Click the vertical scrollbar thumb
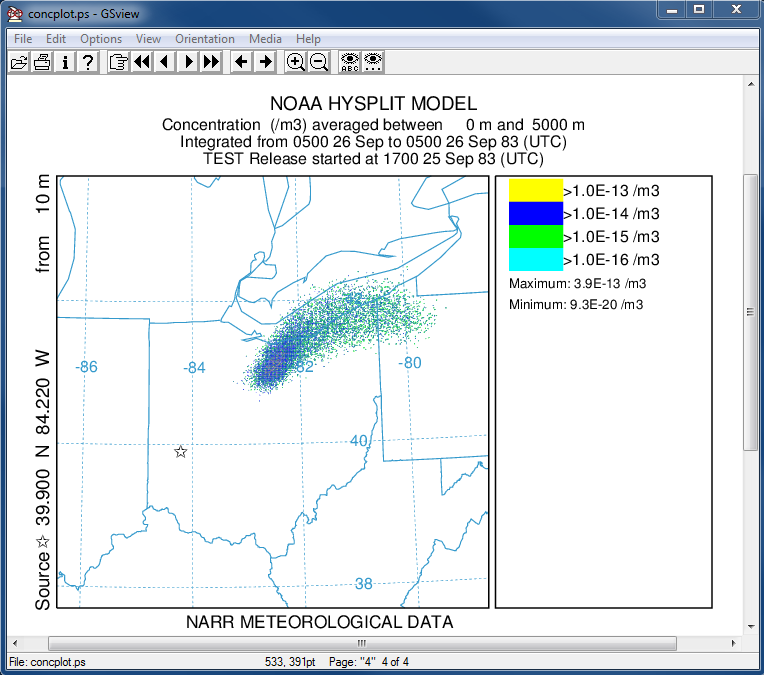The image size is (764, 675). pos(750,311)
